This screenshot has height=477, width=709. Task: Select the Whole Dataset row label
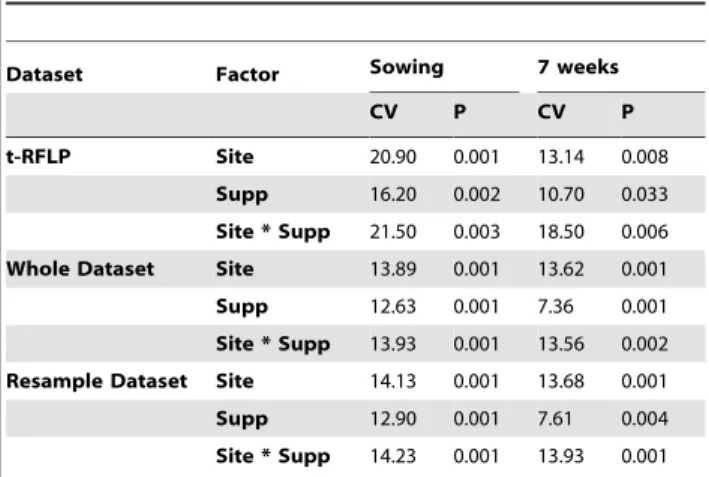[80, 269]
